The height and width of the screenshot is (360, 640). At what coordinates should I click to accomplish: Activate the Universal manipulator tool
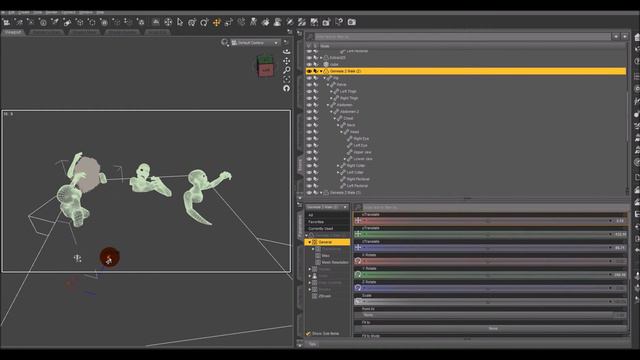[x=192, y=22]
